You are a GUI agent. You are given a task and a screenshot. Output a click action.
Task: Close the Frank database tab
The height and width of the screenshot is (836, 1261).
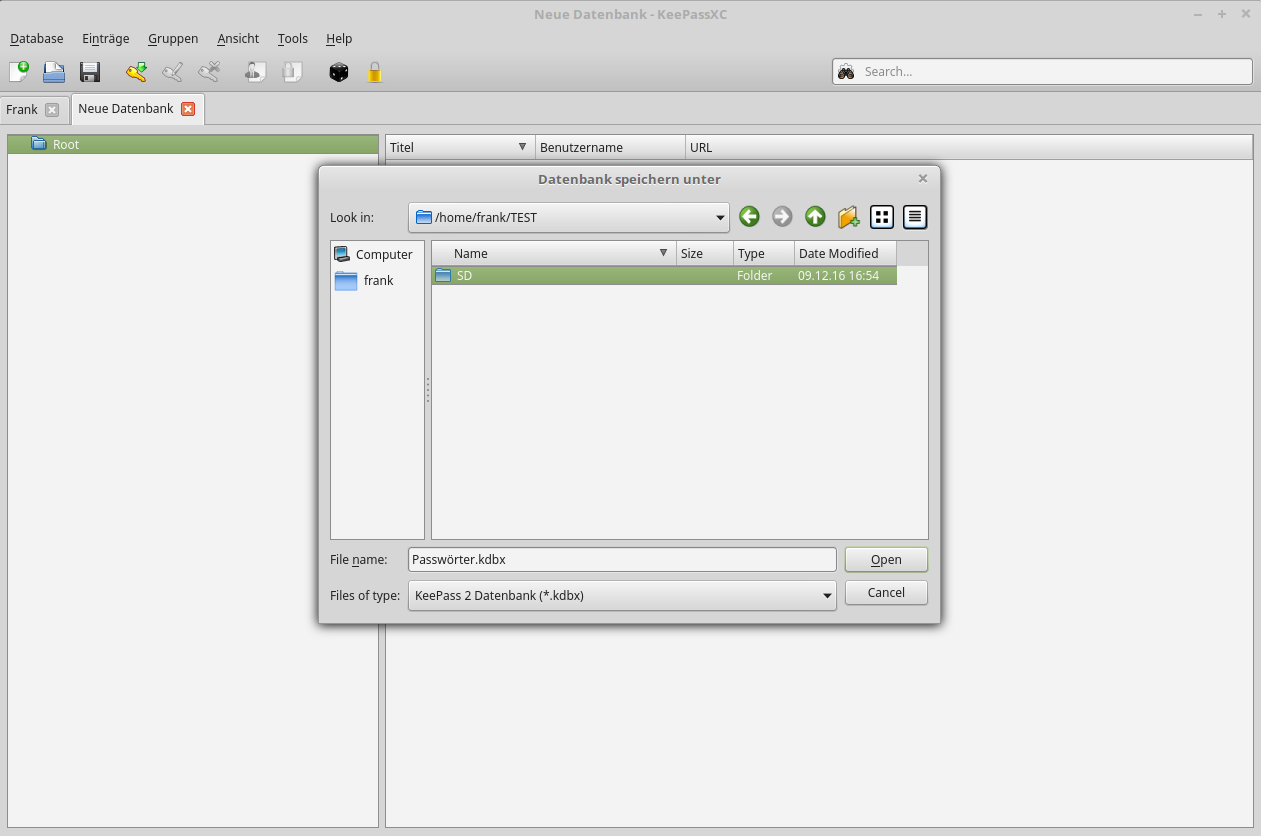[52, 110]
